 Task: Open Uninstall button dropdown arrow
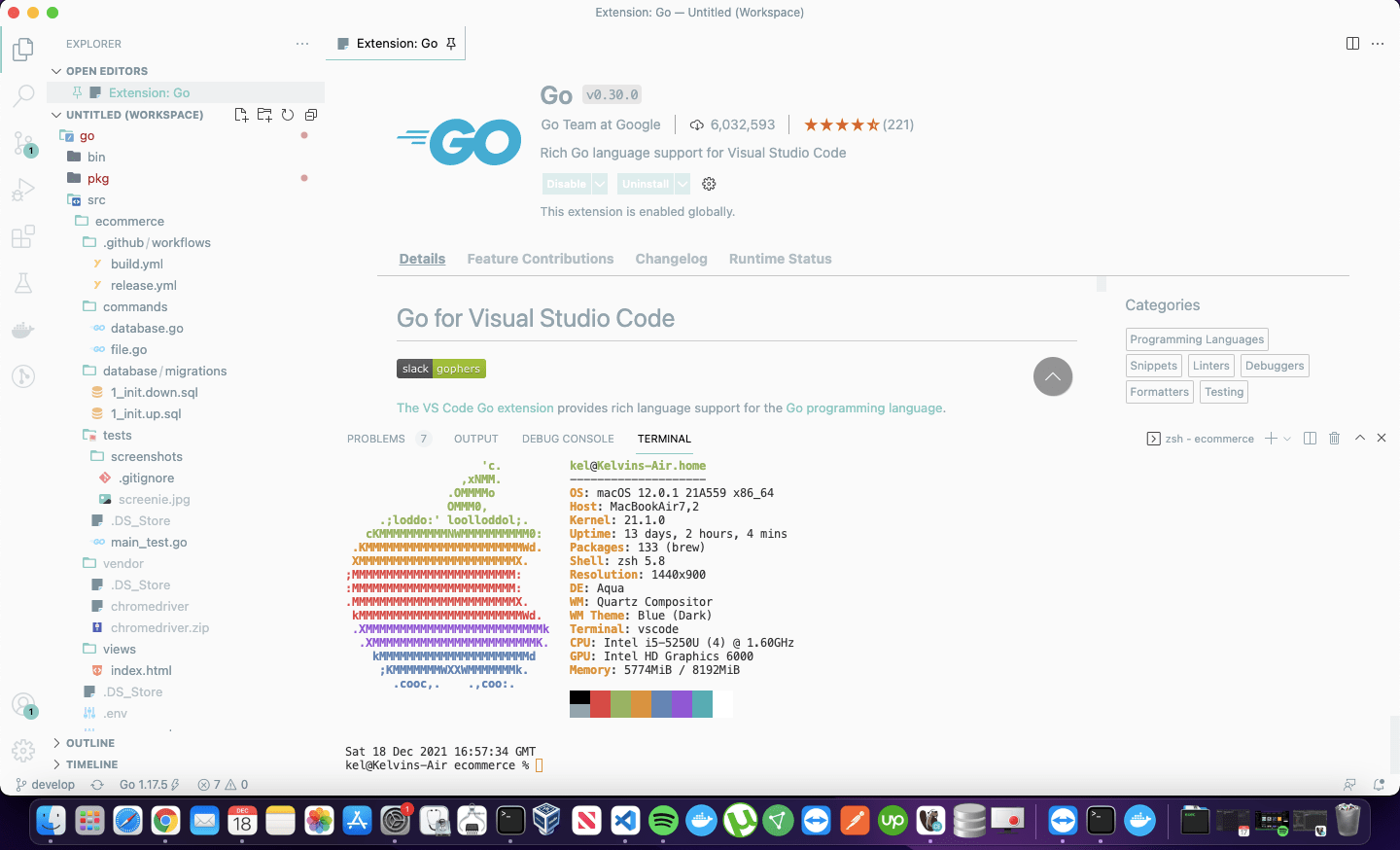tap(682, 184)
